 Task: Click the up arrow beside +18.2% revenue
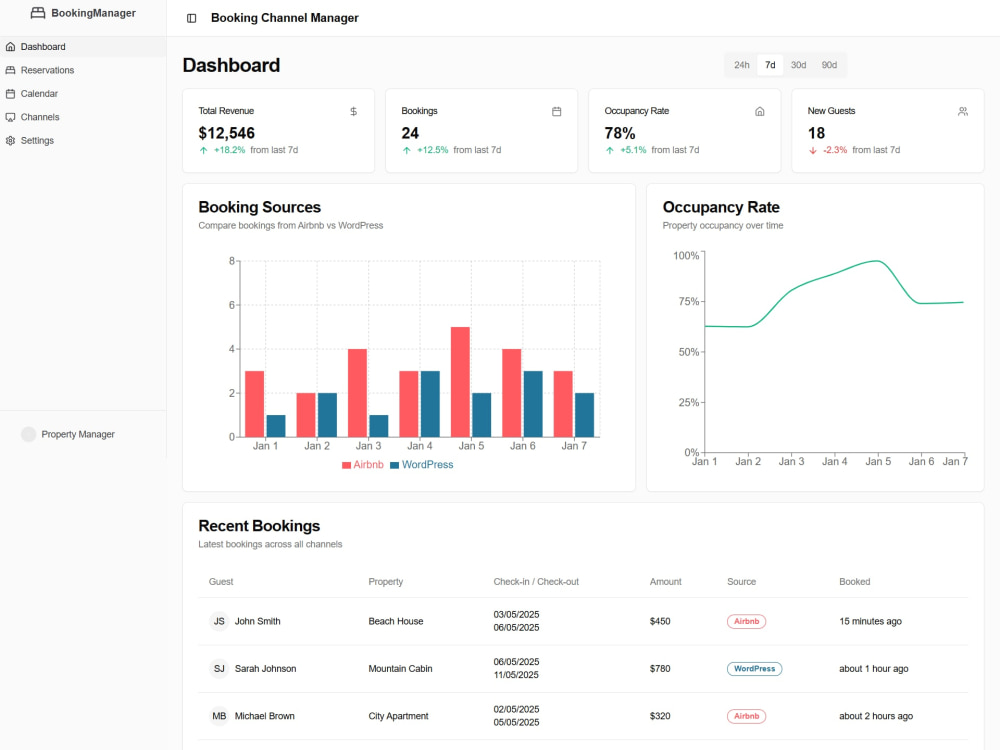coord(203,151)
